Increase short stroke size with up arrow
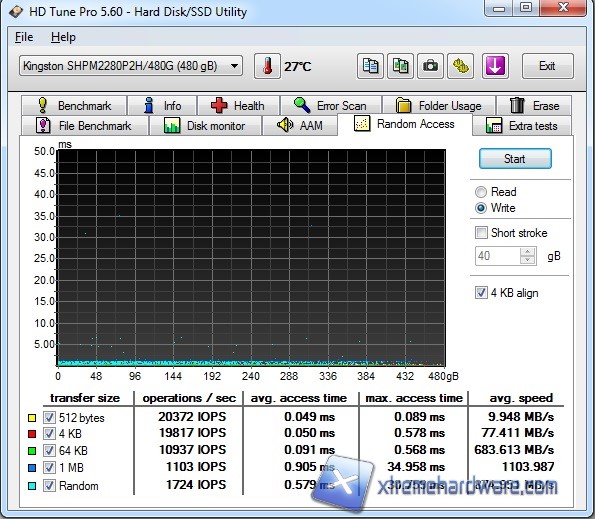Image resolution: width=595 pixels, height=519 pixels. click(x=527, y=252)
